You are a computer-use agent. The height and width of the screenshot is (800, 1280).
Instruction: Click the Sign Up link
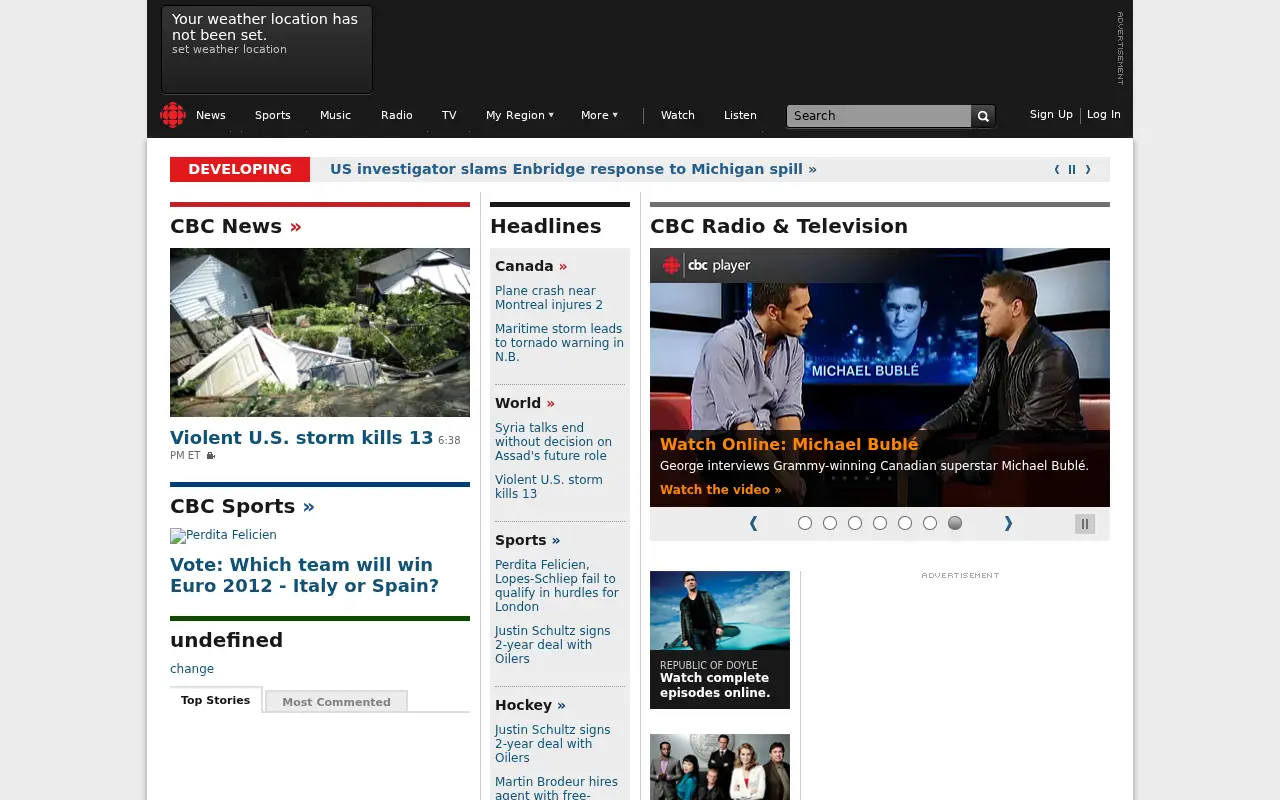click(x=1051, y=115)
